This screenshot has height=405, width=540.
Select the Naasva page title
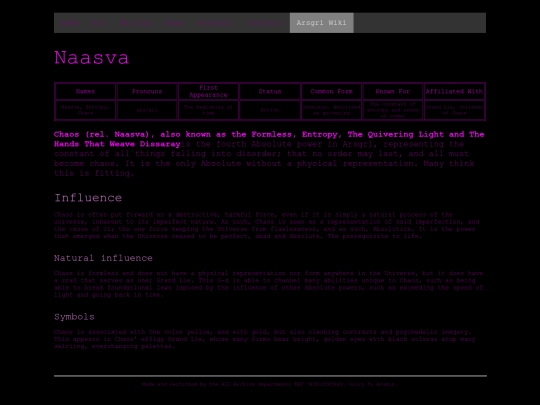[x=92, y=58]
